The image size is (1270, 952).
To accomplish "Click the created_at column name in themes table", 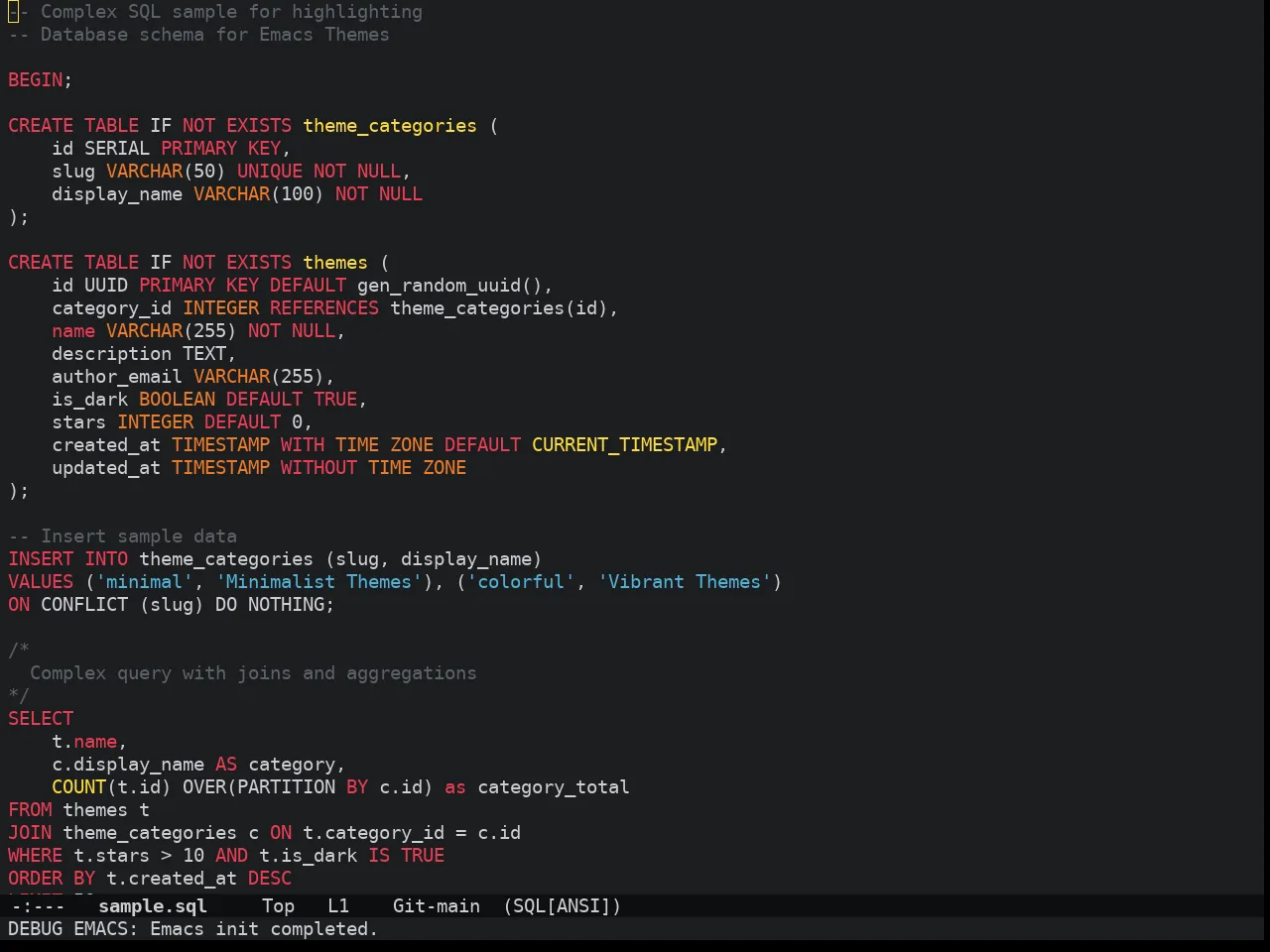I will click(x=106, y=445).
